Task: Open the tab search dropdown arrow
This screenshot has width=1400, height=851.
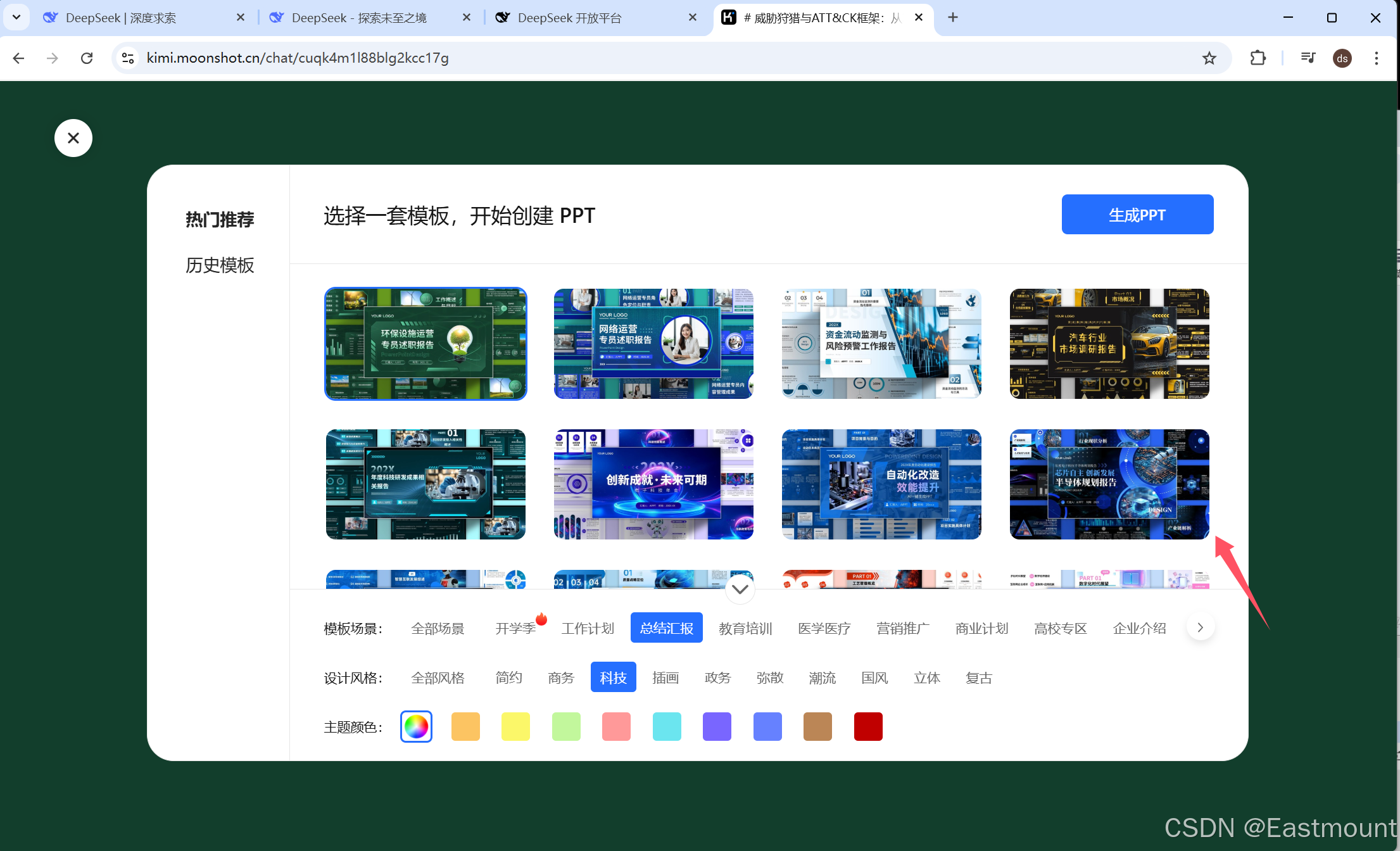Action: (16, 18)
